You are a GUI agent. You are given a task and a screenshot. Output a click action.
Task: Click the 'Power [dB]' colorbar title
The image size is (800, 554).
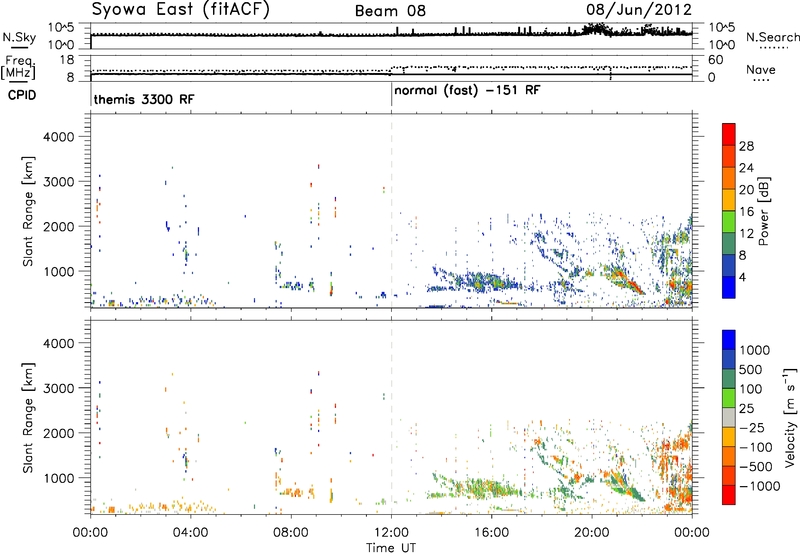point(764,211)
